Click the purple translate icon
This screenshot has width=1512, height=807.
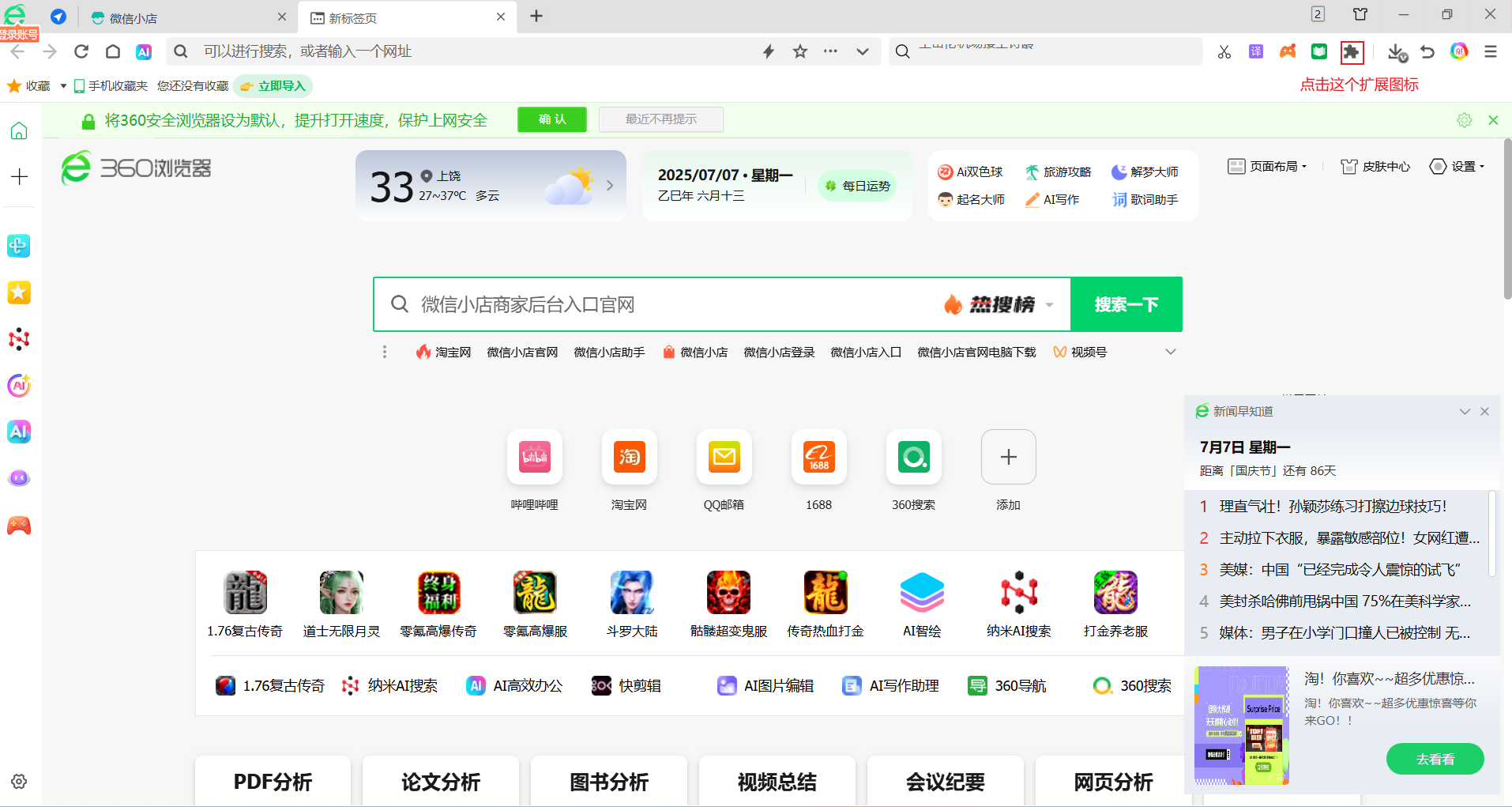point(1256,51)
